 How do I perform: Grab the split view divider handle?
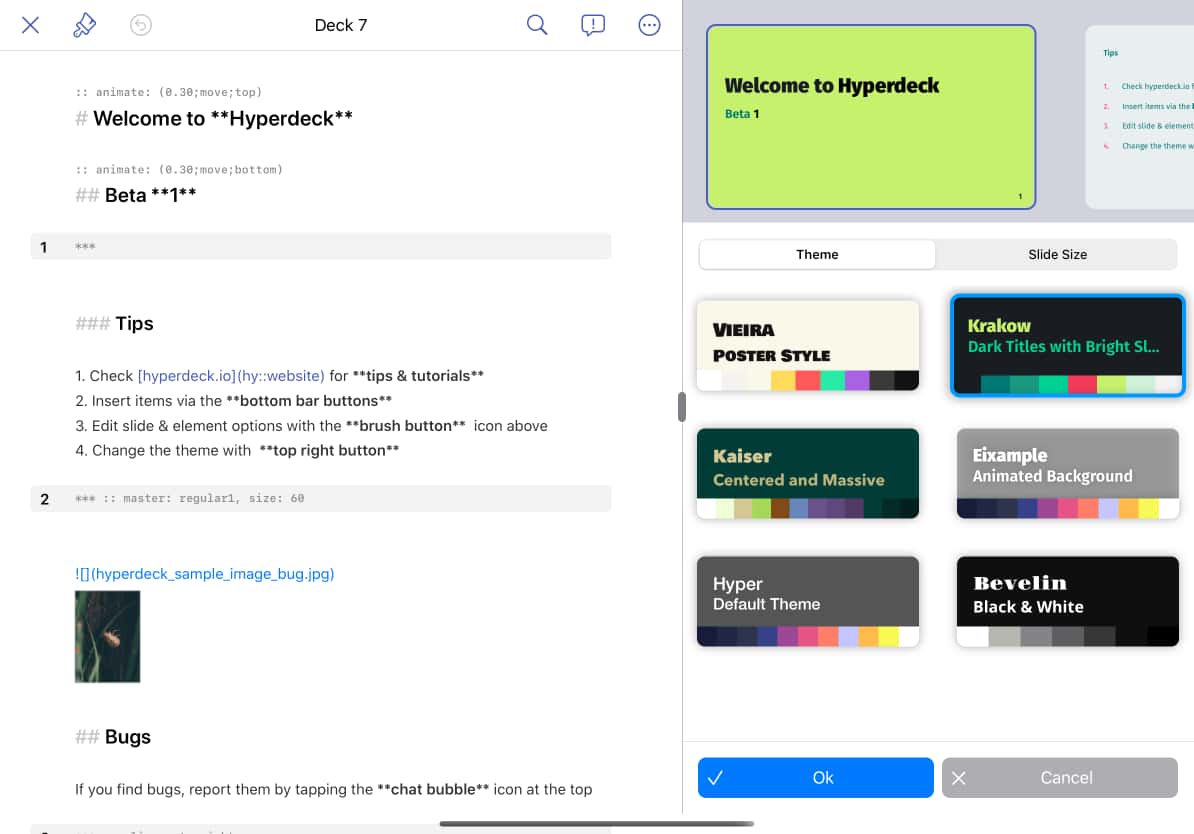682,407
